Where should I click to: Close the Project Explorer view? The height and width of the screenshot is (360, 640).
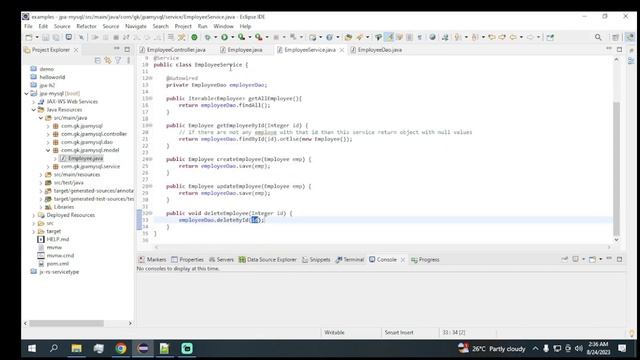76,50
